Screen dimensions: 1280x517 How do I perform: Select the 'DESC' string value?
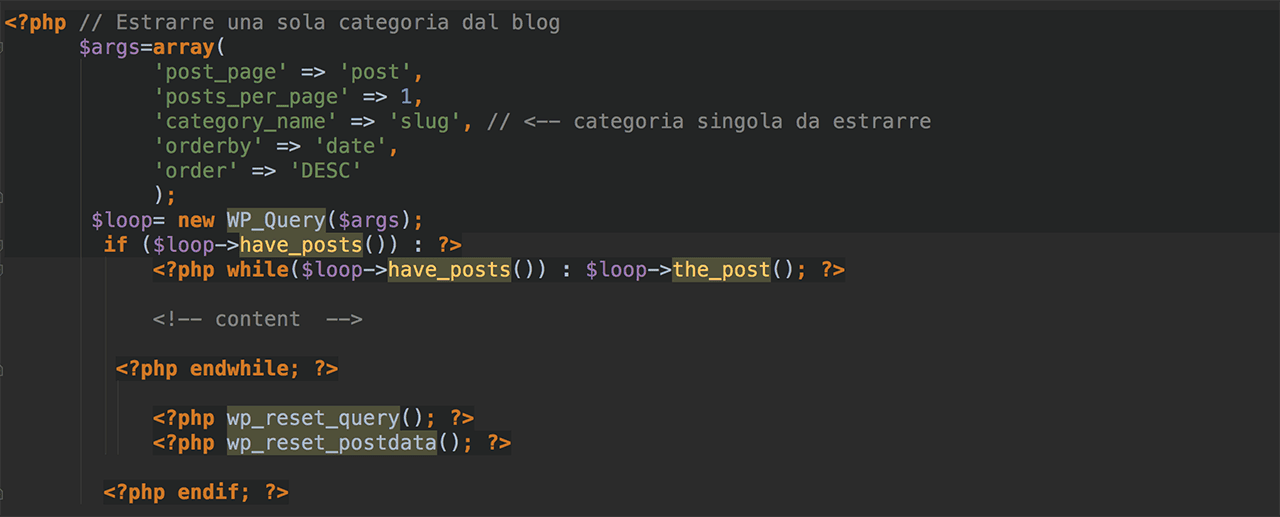pyautogui.click(x=326, y=171)
